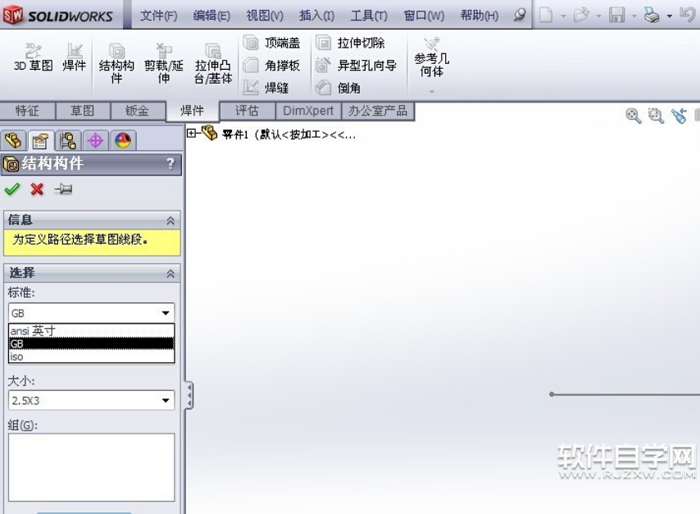Select the sketch line endpoint in viewport
Screen dimensions: 700x514
point(552,394)
